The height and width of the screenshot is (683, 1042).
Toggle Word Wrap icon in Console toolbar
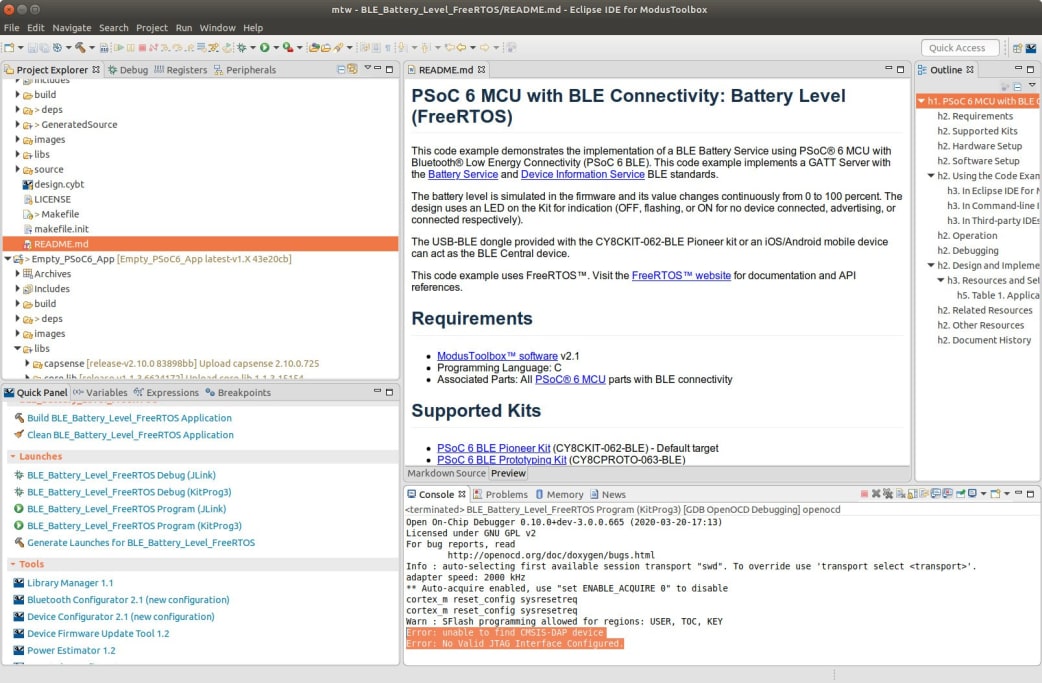[924, 494]
